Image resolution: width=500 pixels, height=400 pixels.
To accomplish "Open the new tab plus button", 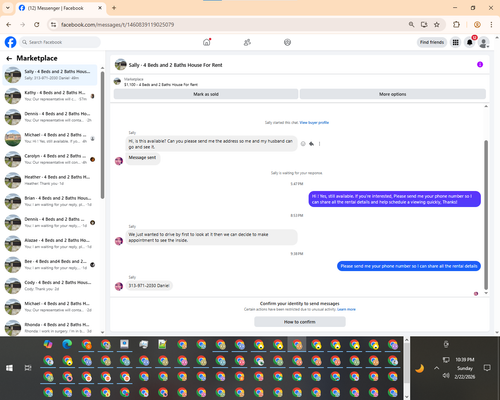I will (x=114, y=8).
